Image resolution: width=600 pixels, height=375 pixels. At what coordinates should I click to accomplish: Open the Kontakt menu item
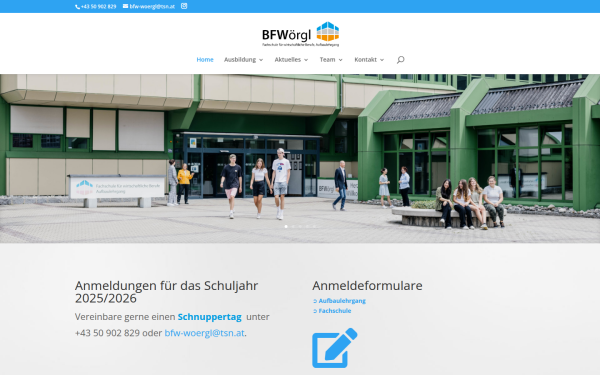pos(365,60)
